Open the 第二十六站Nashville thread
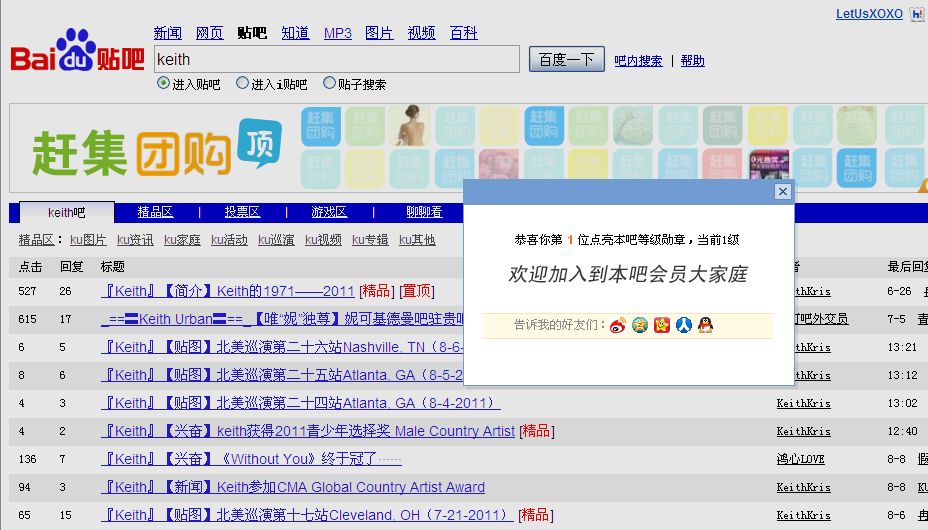Viewport: 928px width, 530px height. click(x=282, y=347)
